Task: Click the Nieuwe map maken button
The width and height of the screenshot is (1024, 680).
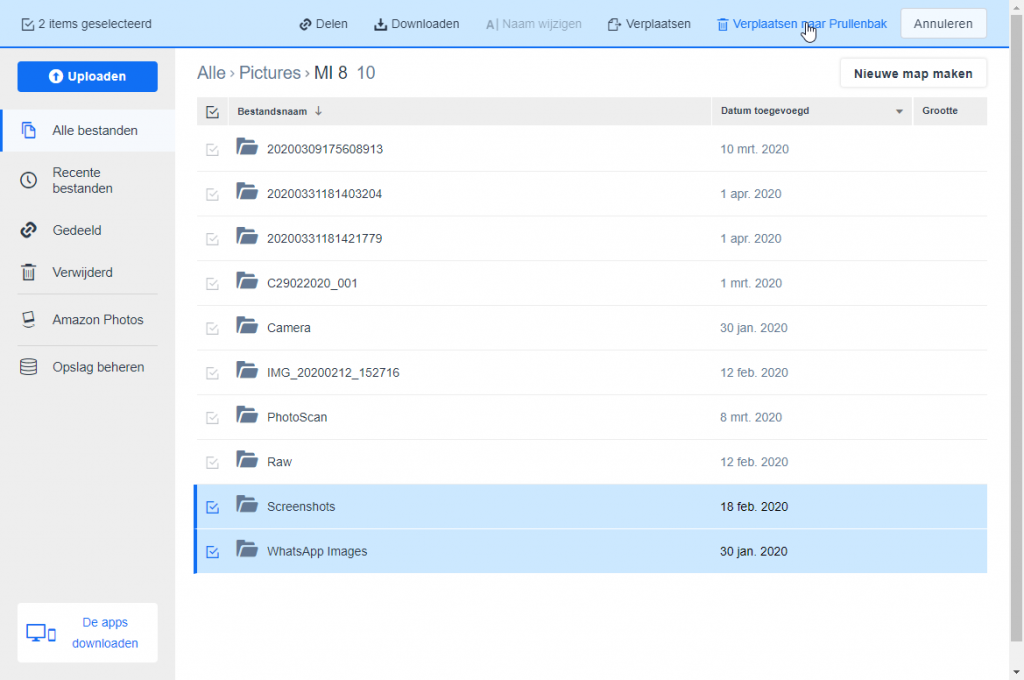Action: tap(912, 73)
